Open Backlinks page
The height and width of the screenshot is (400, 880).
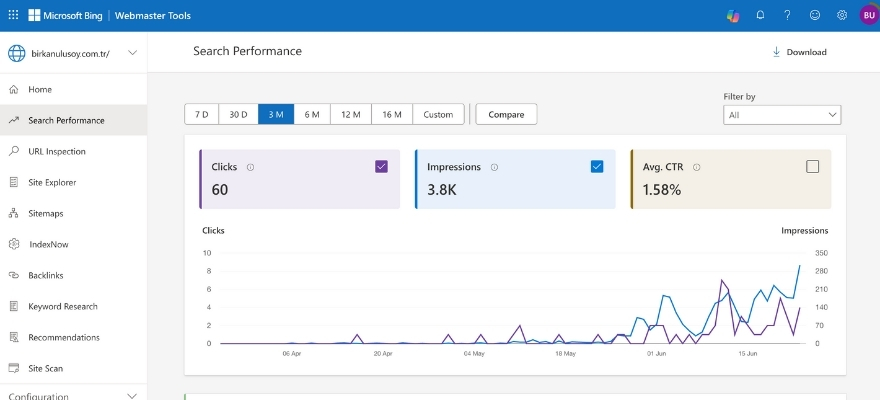point(74,275)
